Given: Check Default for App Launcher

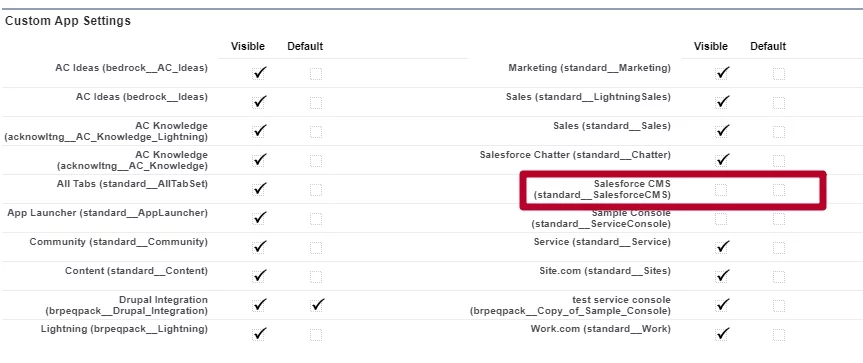Looking at the screenshot, I should (316, 219).
